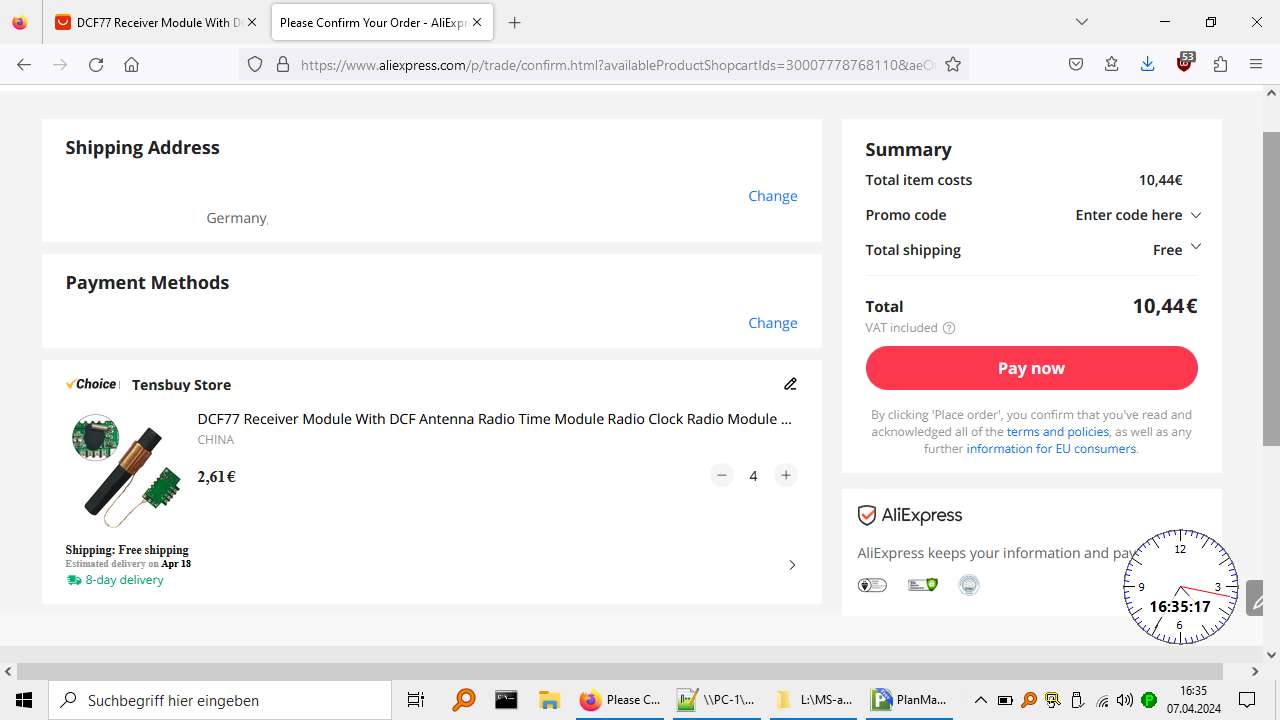Go back to the previous page
The height and width of the screenshot is (720, 1280).
click(24, 64)
